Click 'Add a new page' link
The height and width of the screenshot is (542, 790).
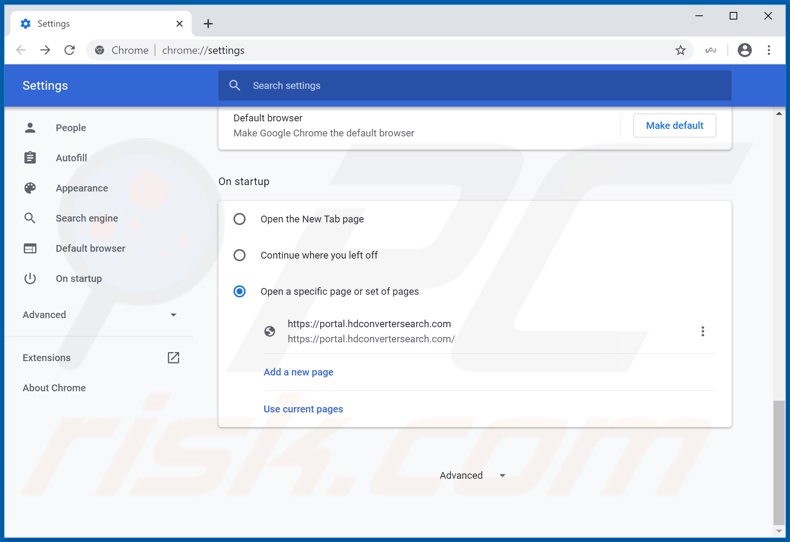pyautogui.click(x=298, y=372)
